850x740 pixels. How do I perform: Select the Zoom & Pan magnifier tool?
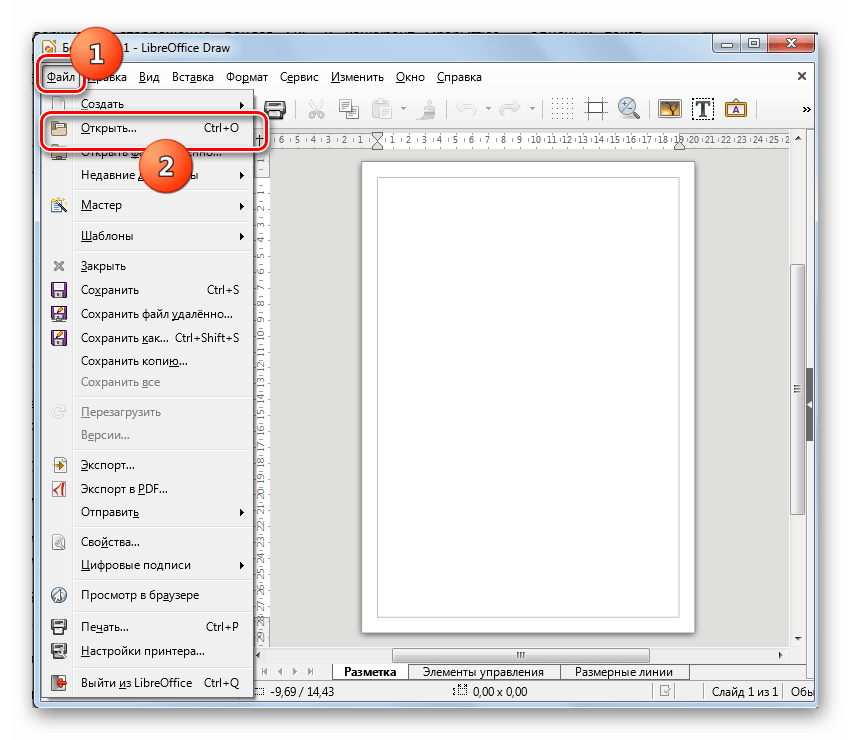628,108
